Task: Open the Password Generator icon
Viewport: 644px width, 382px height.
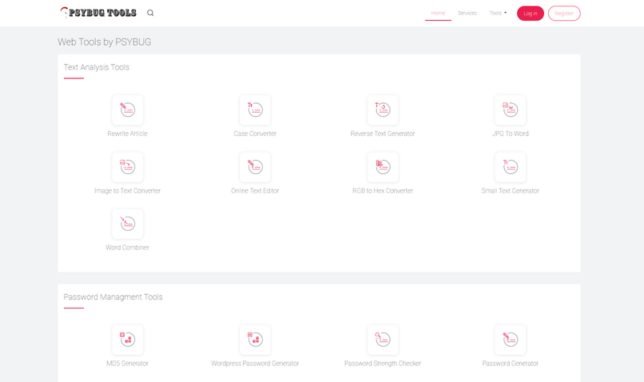Action: coord(511,340)
